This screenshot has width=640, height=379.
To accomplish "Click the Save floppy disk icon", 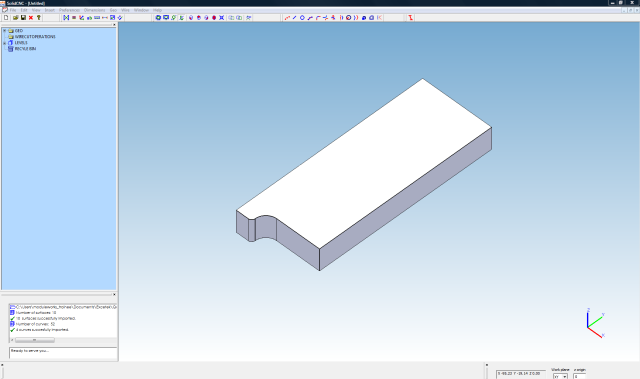I will 23,18.
